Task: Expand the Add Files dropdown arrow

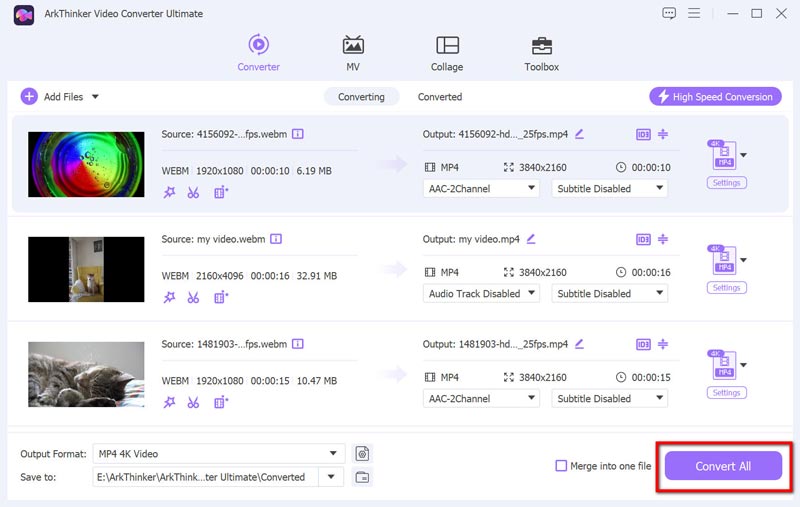Action: (x=95, y=96)
